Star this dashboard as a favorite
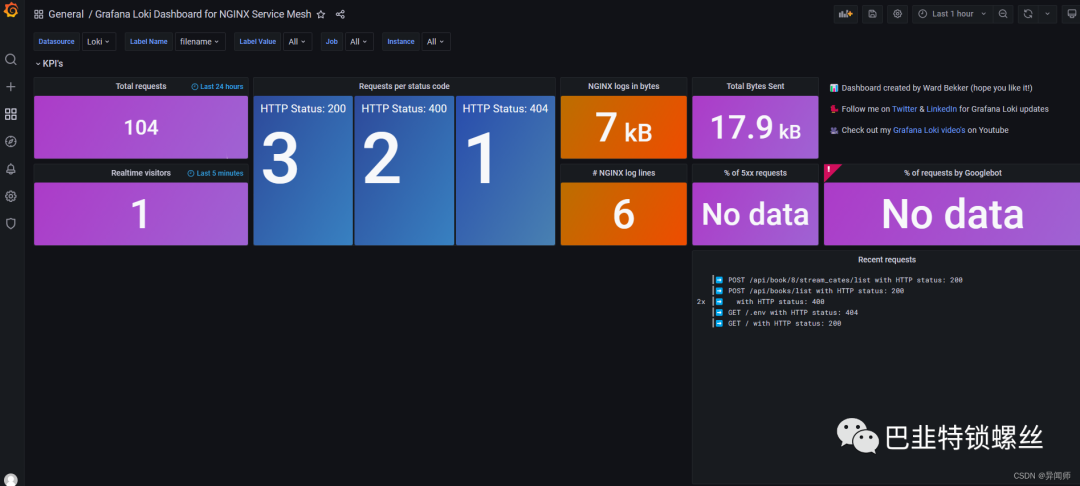Viewport: 1080px width, 486px height. (x=321, y=14)
